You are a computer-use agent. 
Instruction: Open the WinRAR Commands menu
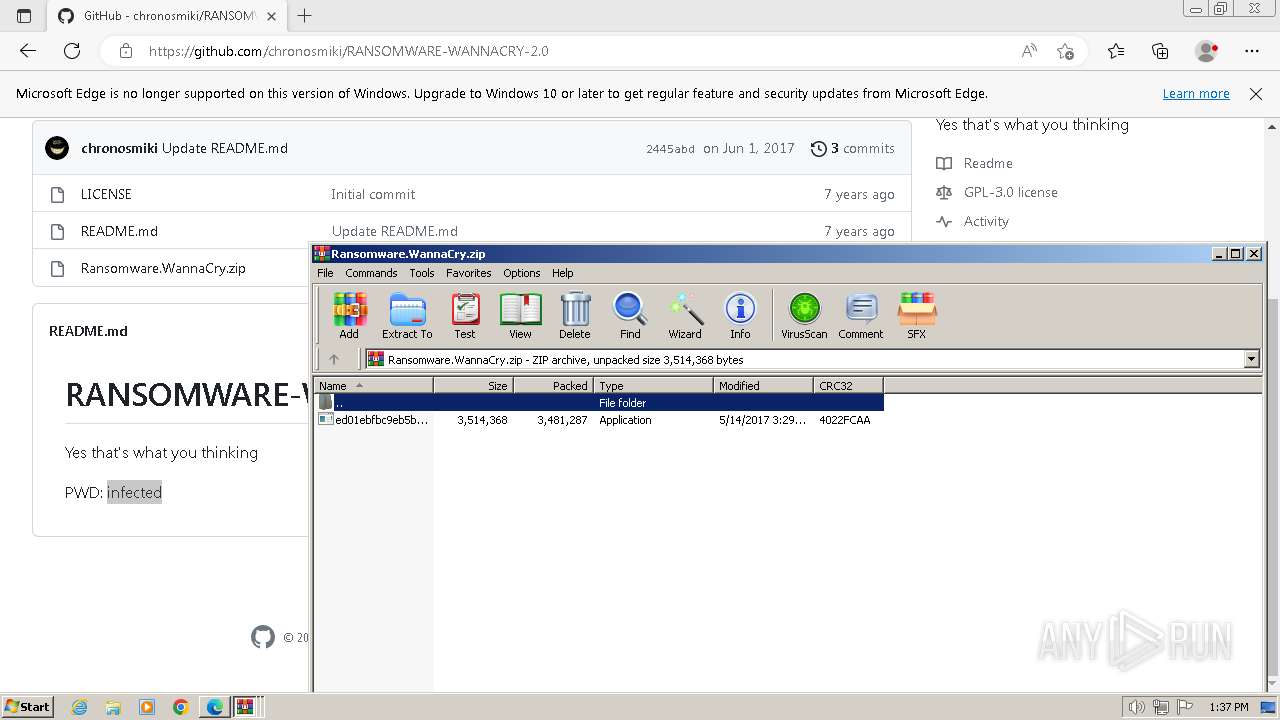coord(371,273)
